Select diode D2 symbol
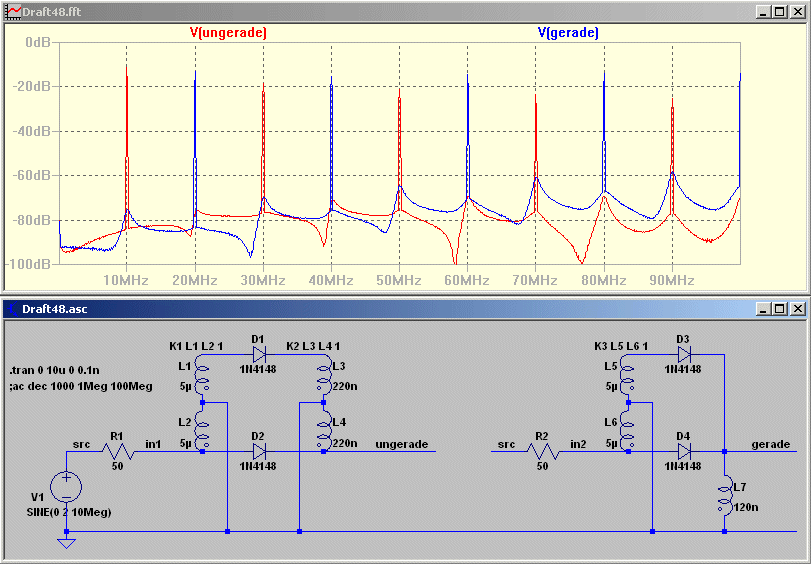 tap(260, 451)
